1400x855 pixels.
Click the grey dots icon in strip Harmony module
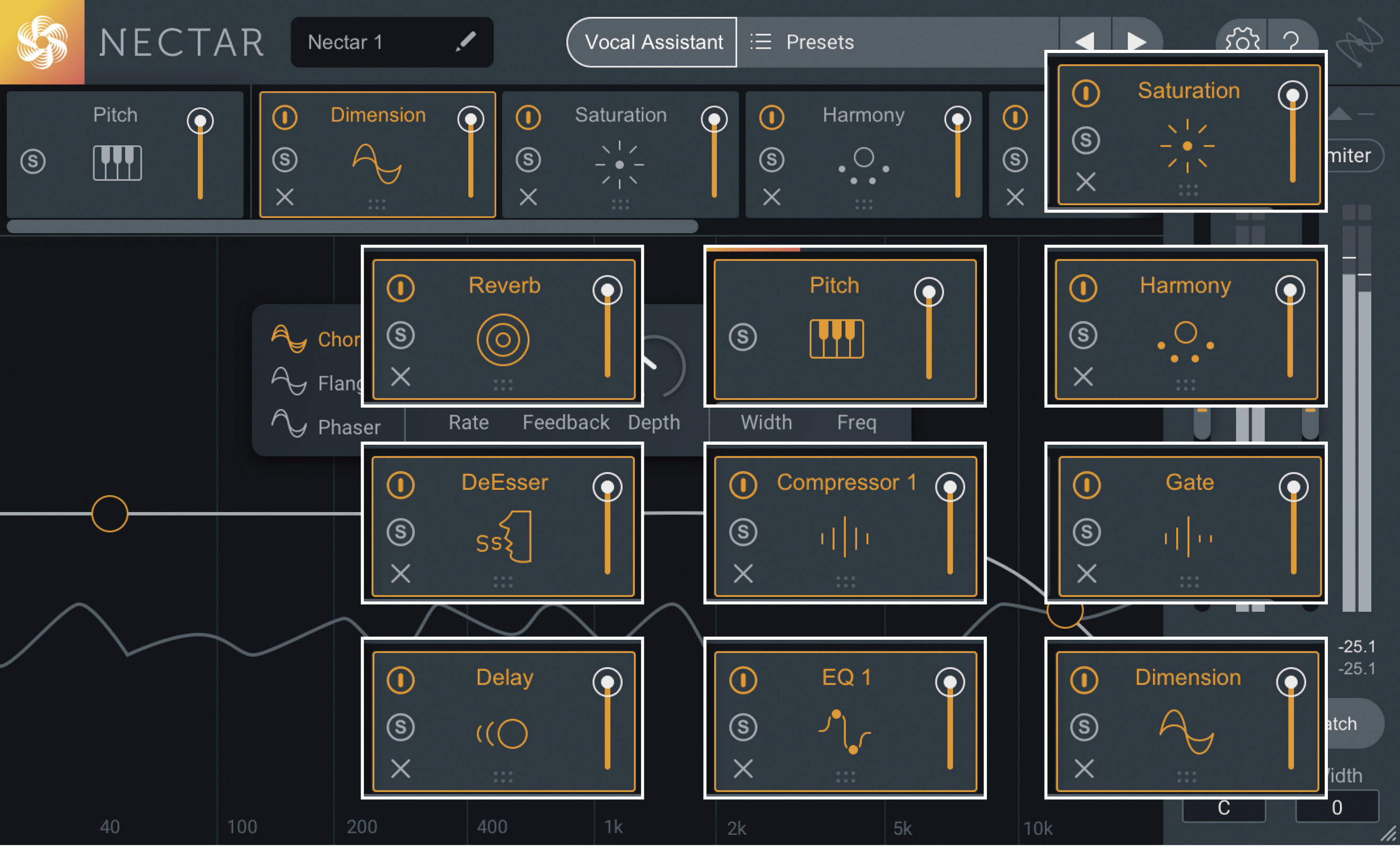pos(864,165)
